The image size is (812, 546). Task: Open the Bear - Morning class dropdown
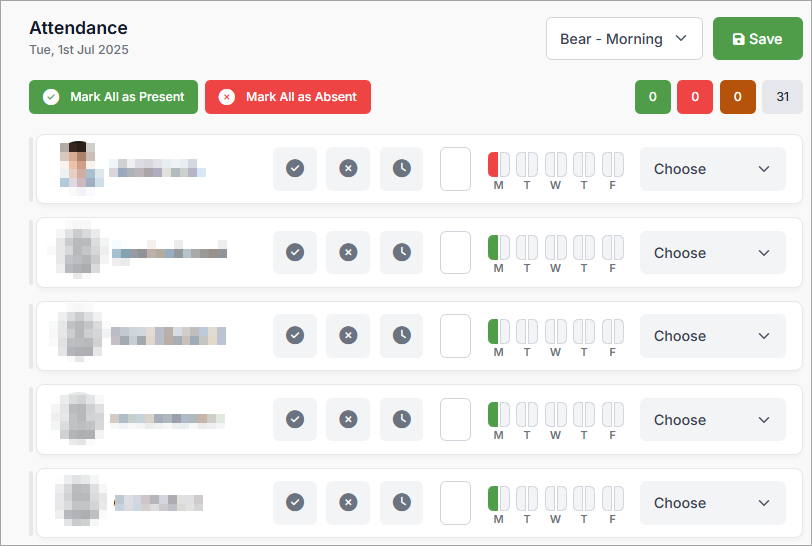pyautogui.click(x=624, y=39)
